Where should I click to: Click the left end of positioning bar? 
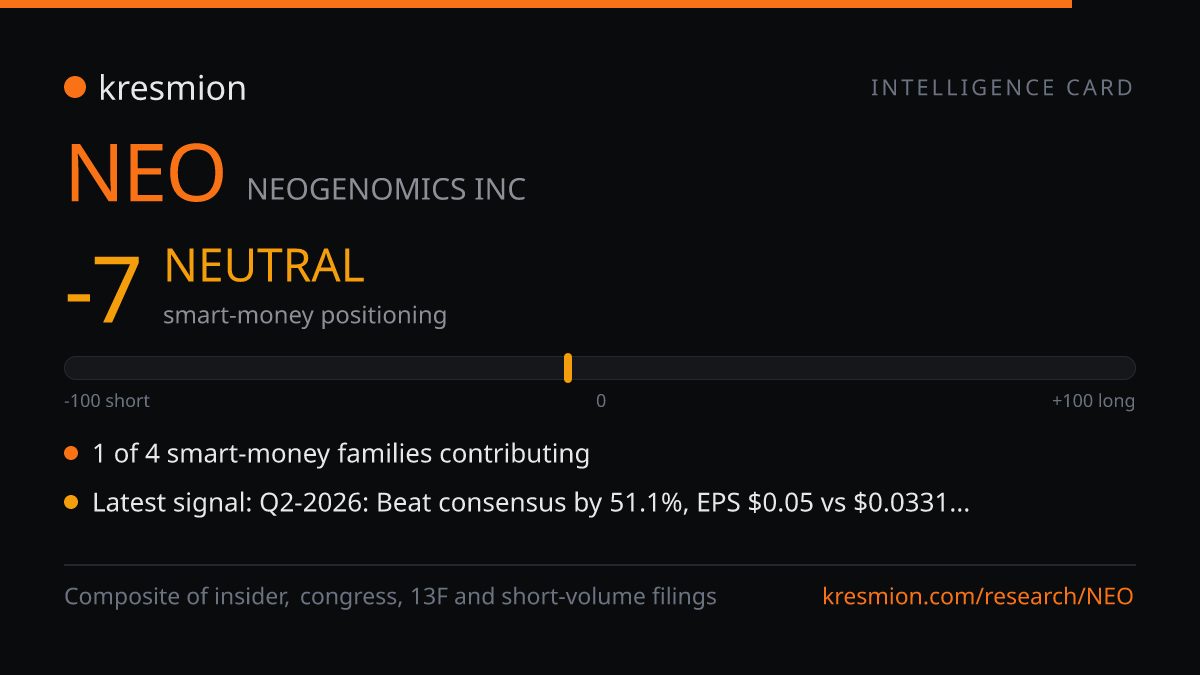(x=72, y=368)
